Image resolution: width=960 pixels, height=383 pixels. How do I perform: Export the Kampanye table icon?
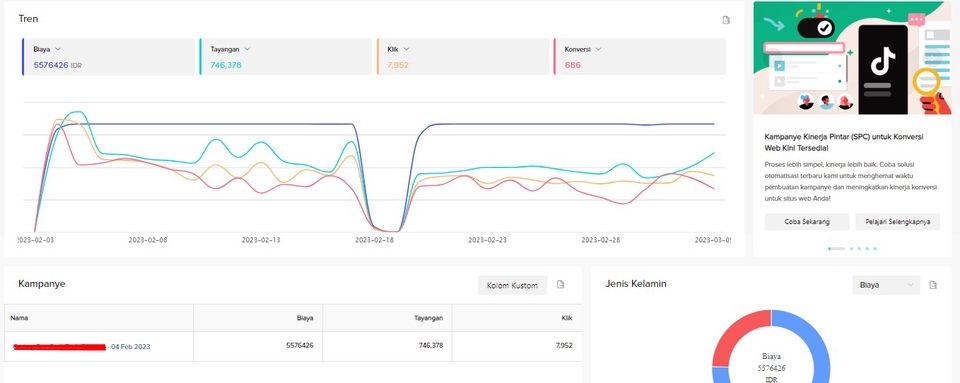pos(560,284)
